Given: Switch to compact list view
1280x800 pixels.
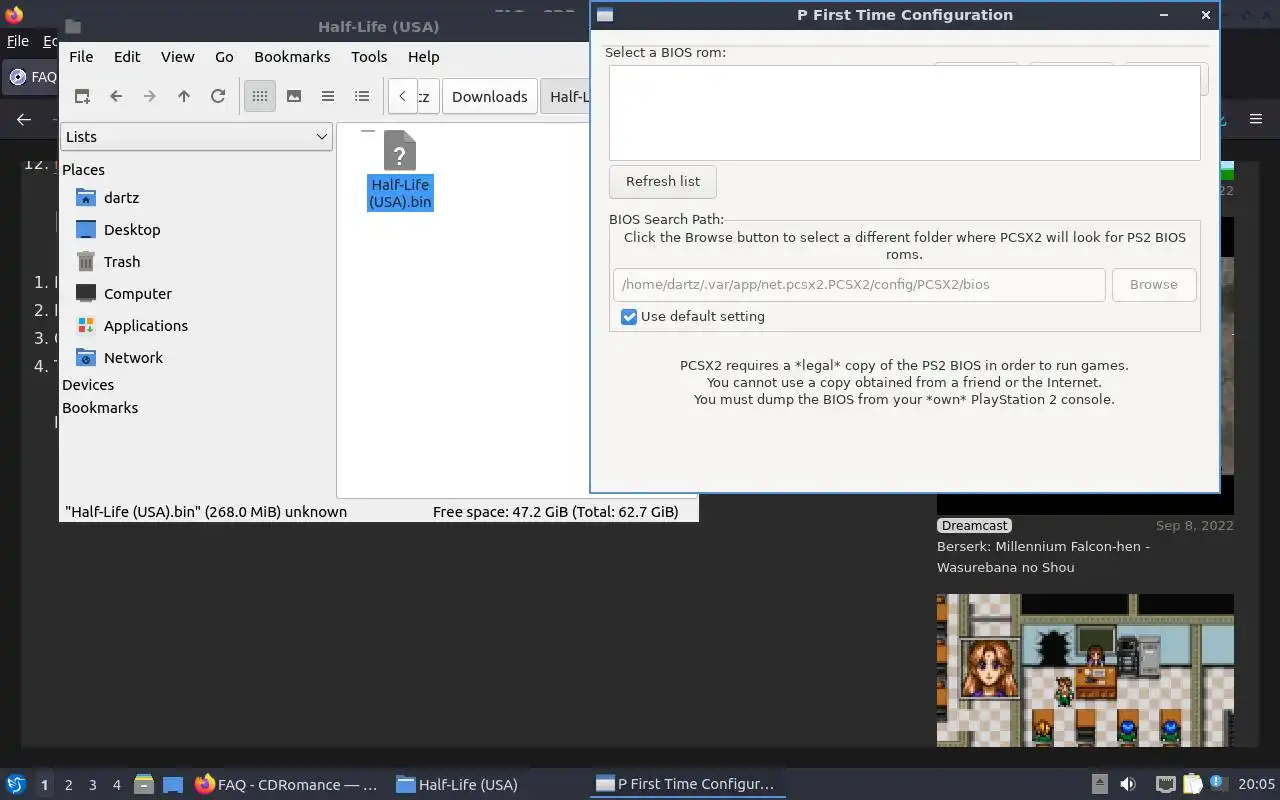Looking at the screenshot, I should point(328,96).
